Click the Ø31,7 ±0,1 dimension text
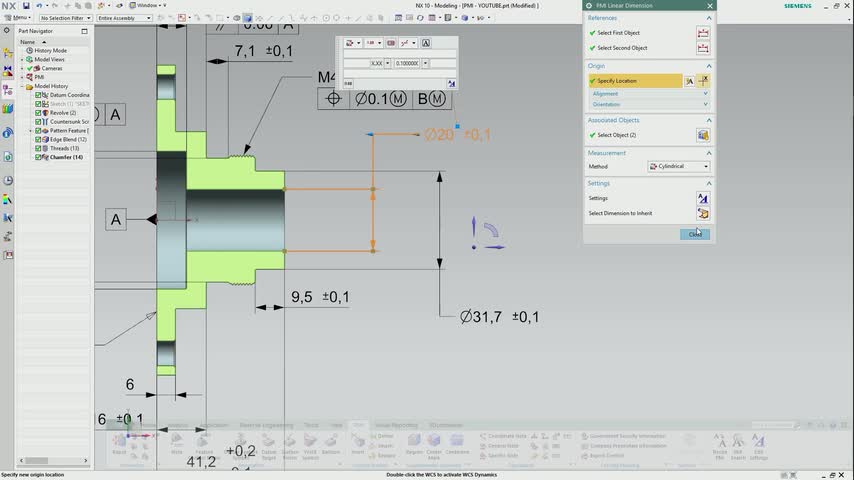Image resolution: width=854 pixels, height=480 pixels. [499, 317]
